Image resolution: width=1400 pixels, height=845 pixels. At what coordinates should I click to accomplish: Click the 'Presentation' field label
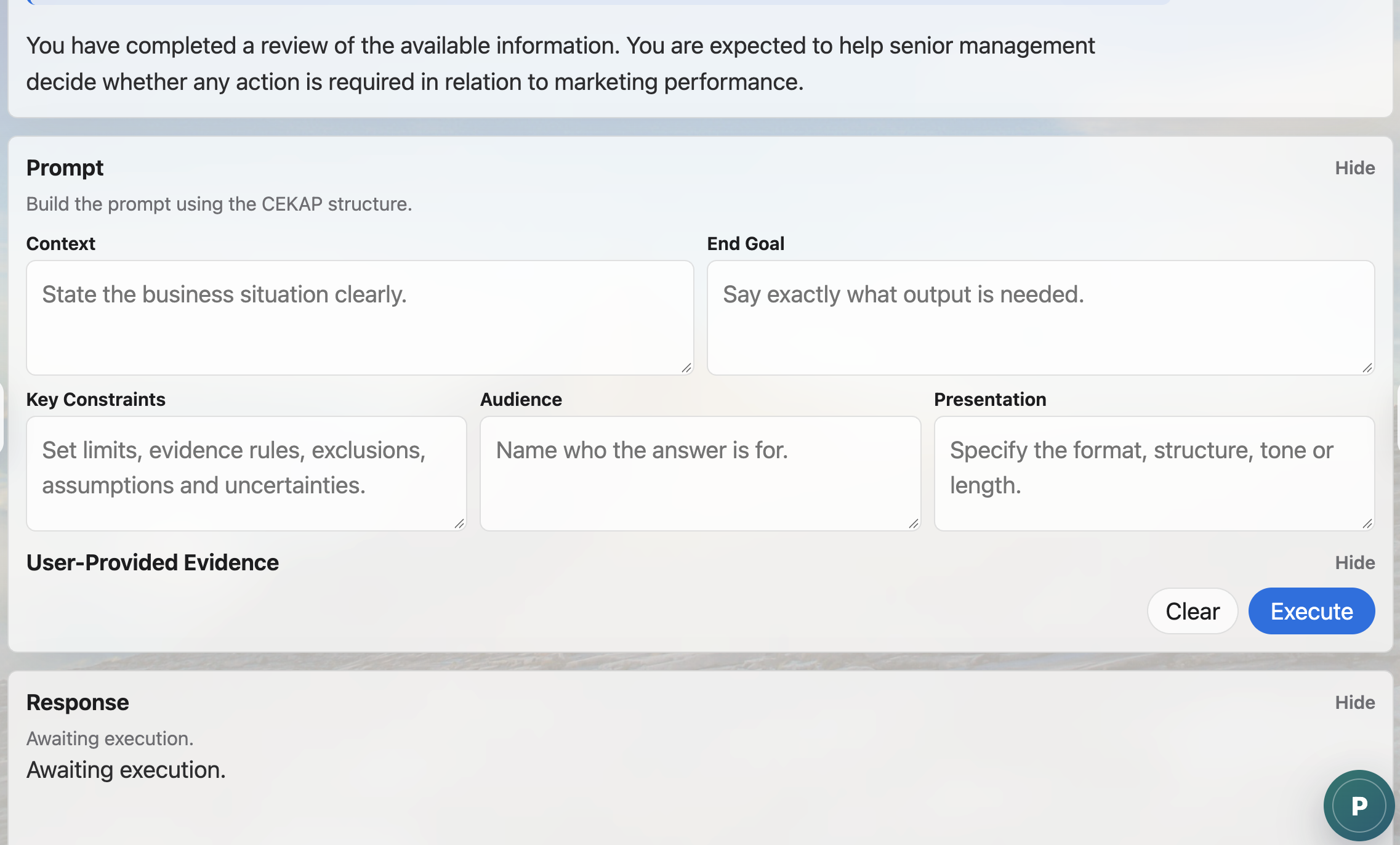[990, 400]
